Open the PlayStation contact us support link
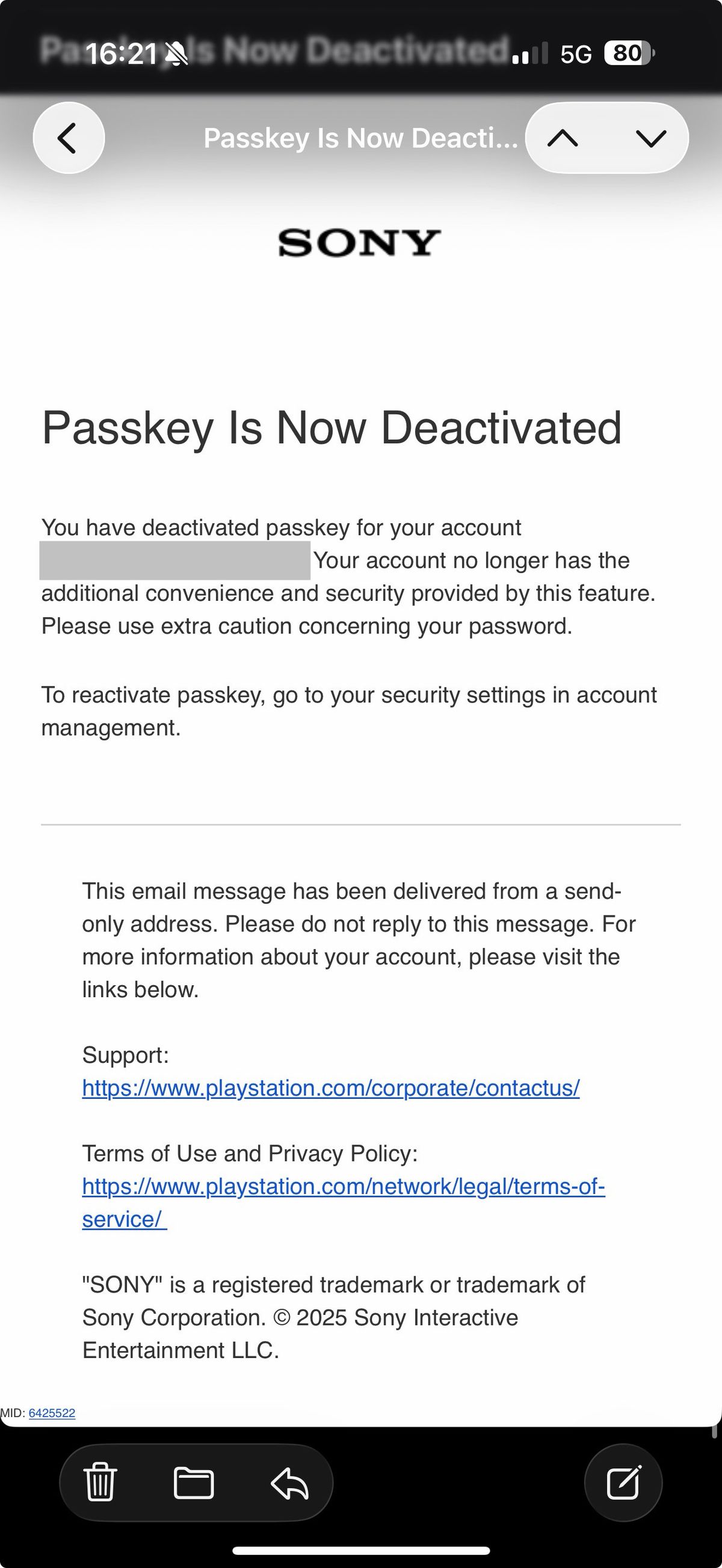The image size is (722, 1568). (x=330, y=1088)
